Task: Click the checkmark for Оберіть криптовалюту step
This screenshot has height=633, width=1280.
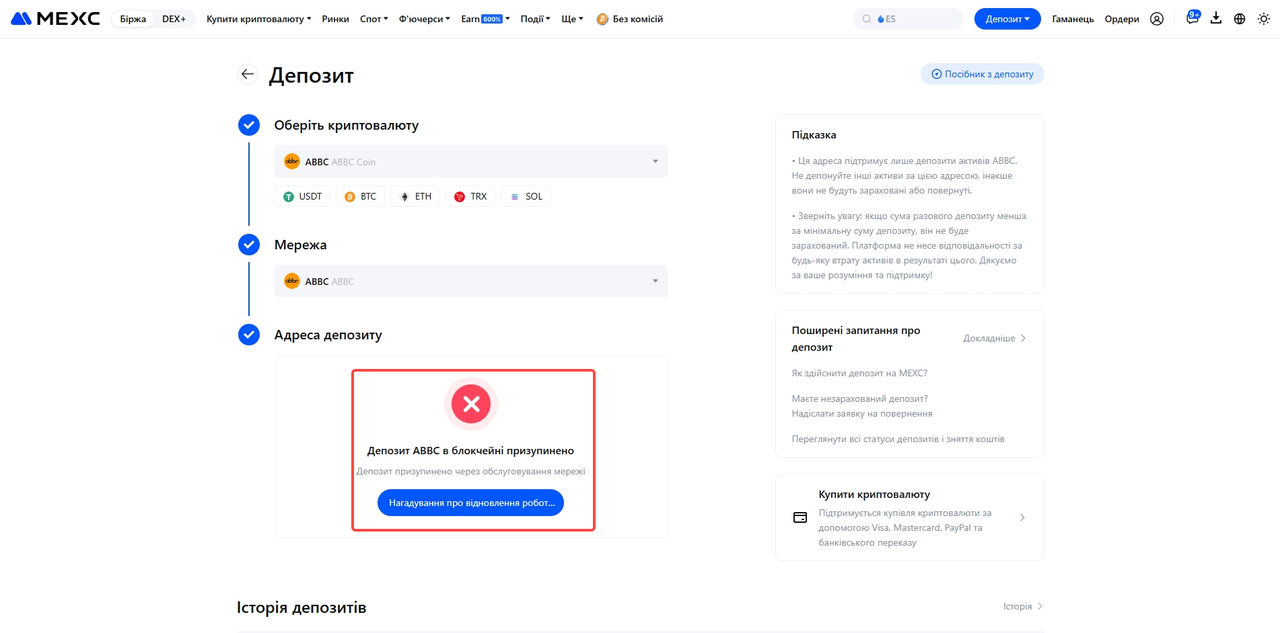Action: (249, 125)
